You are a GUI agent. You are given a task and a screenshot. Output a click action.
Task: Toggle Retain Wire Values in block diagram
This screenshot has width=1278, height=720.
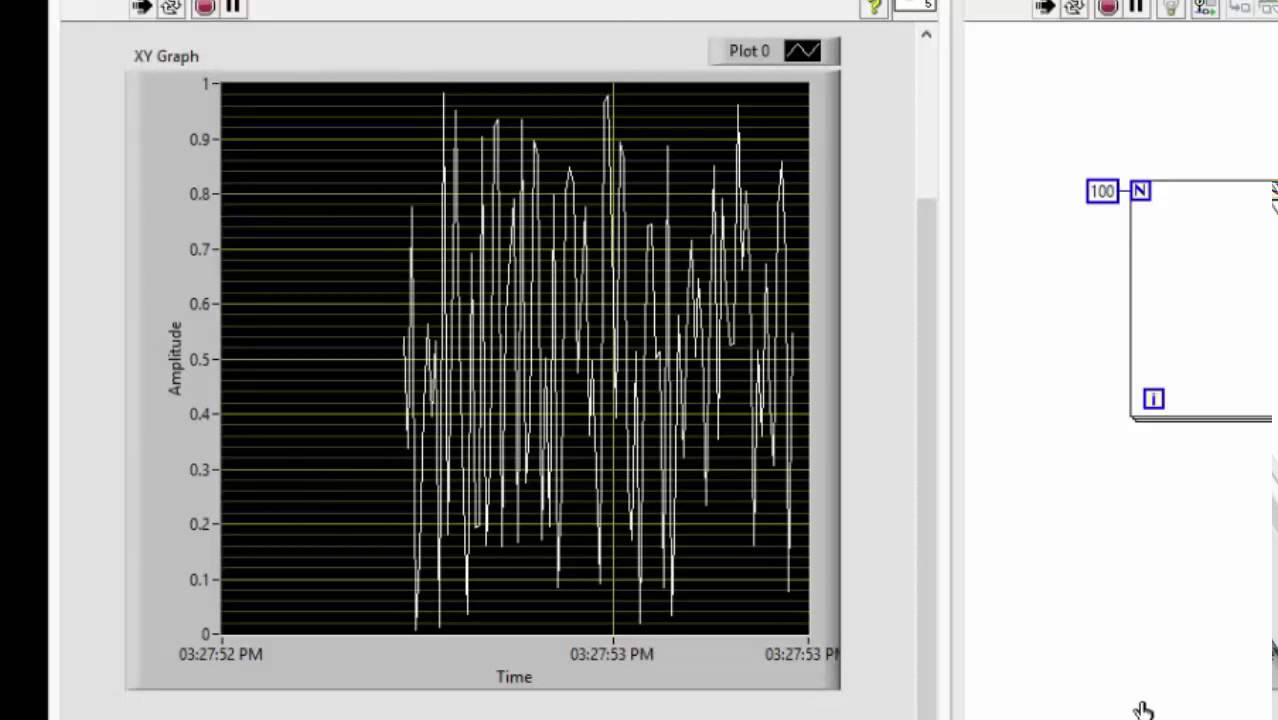pyautogui.click(x=1204, y=7)
